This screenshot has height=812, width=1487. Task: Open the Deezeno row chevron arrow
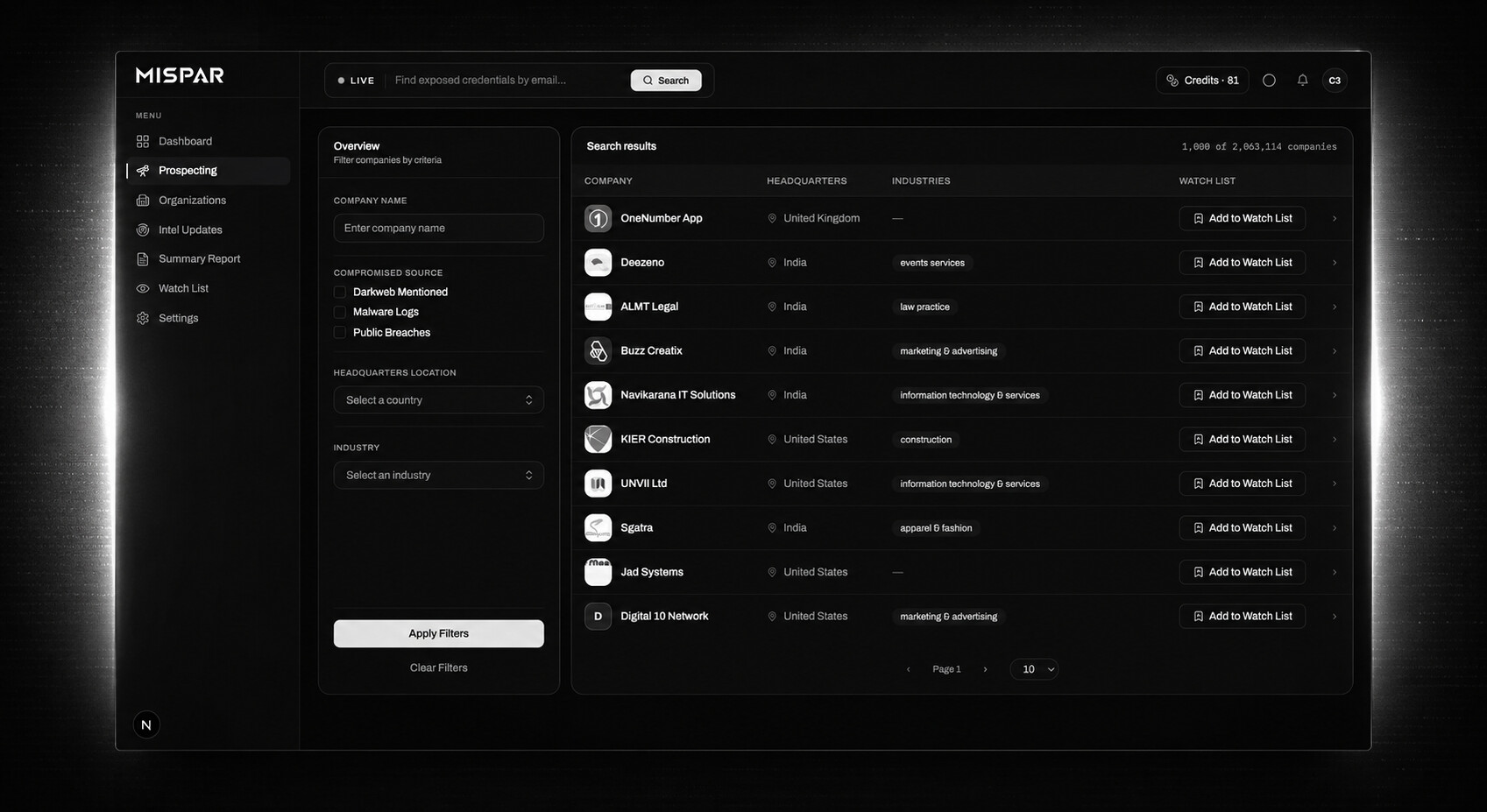point(1335,263)
